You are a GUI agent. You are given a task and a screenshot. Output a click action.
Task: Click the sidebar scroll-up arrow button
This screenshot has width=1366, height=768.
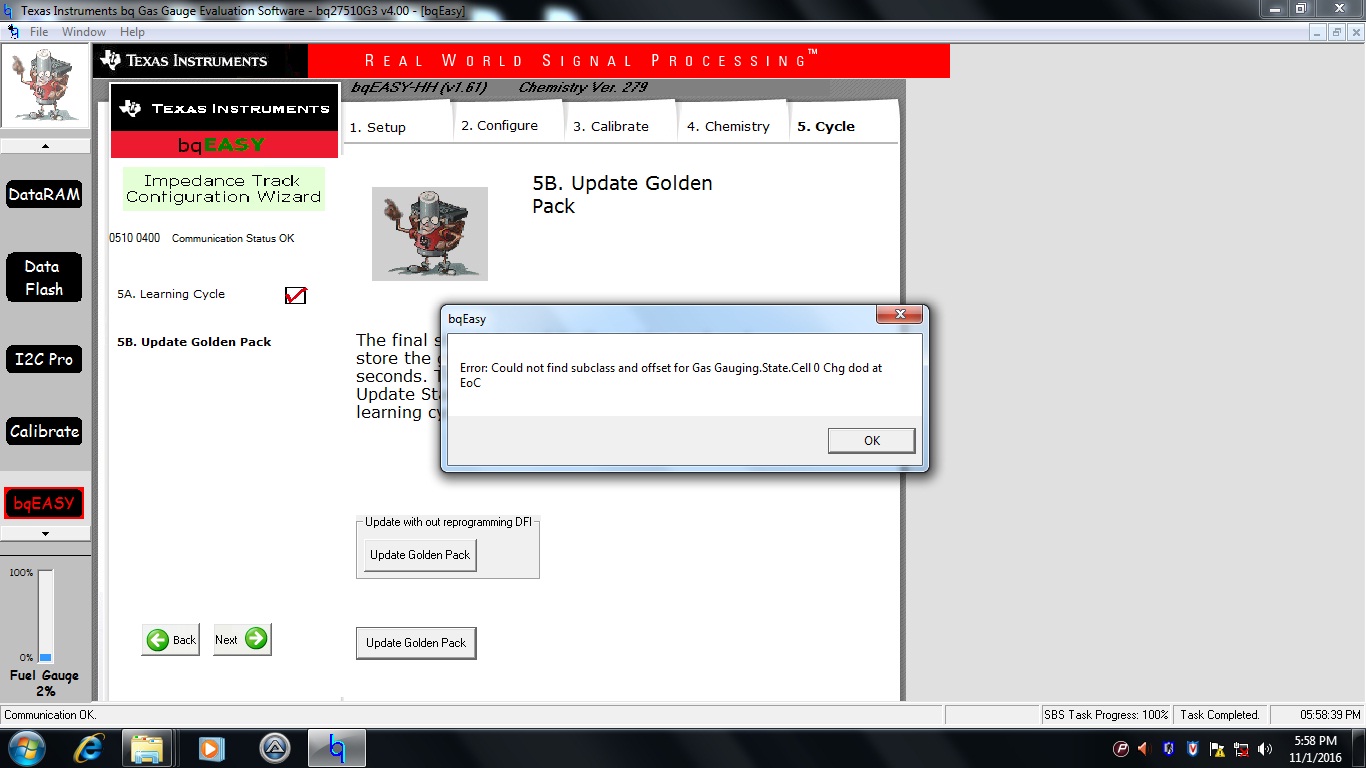click(45, 146)
